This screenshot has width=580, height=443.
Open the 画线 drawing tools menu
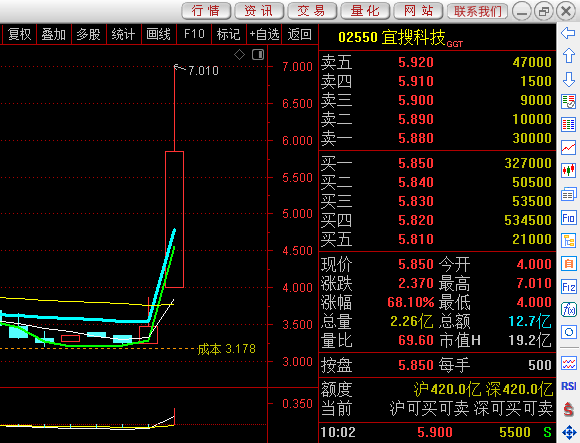[x=158, y=34]
